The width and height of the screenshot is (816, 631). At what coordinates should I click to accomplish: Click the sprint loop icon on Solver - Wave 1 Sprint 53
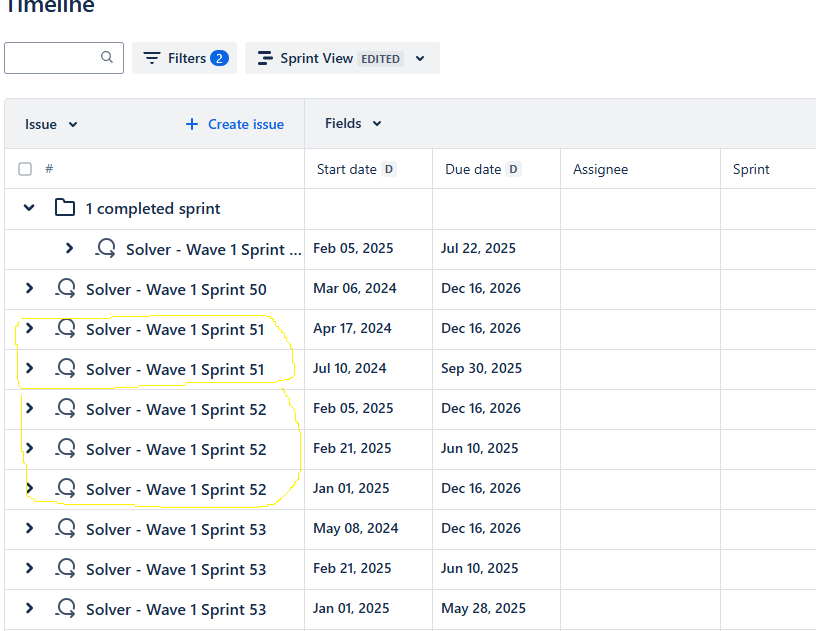[x=65, y=528]
